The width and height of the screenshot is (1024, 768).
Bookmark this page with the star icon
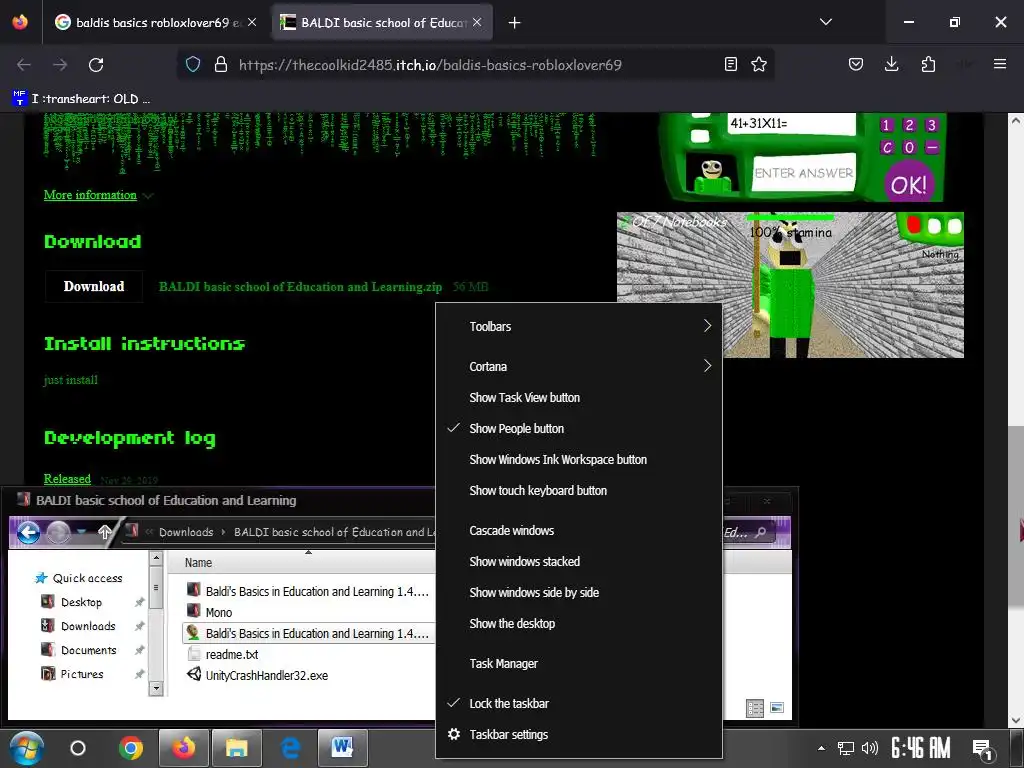tap(759, 64)
